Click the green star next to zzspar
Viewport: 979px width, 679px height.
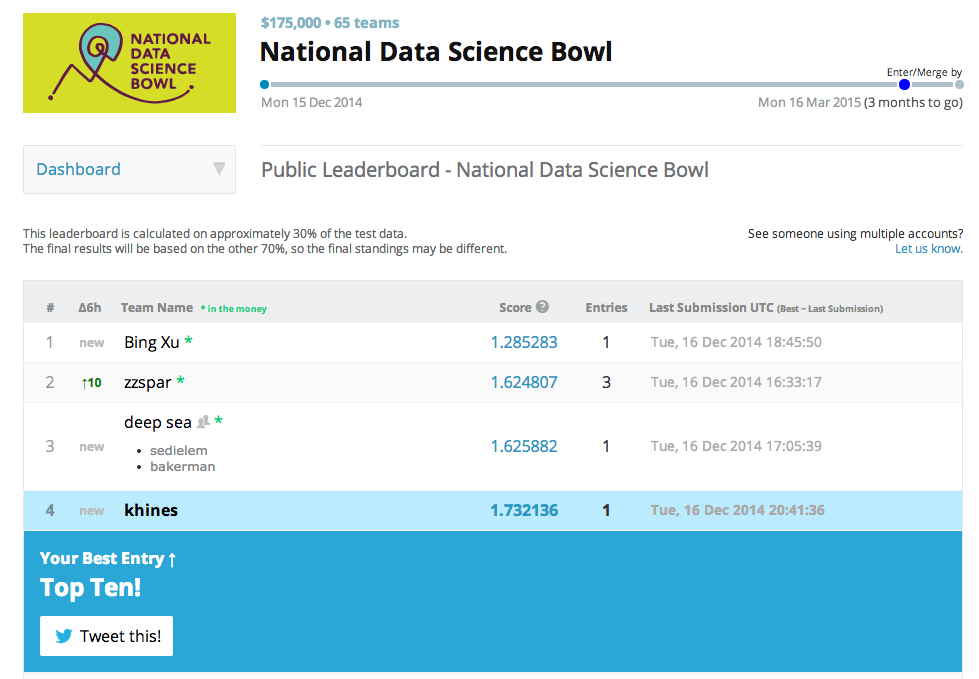(x=180, y=380)
